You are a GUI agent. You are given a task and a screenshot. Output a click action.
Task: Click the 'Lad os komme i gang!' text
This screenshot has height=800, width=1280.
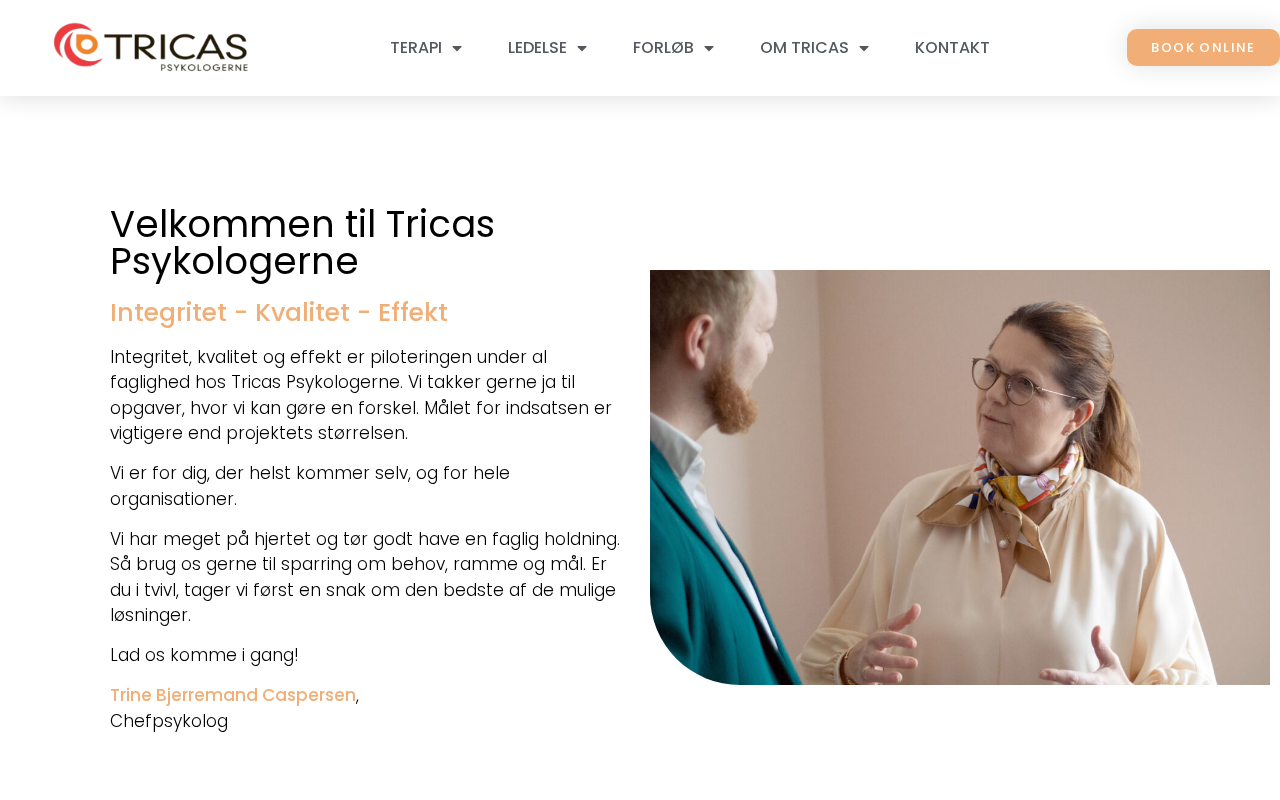(204, 655)
